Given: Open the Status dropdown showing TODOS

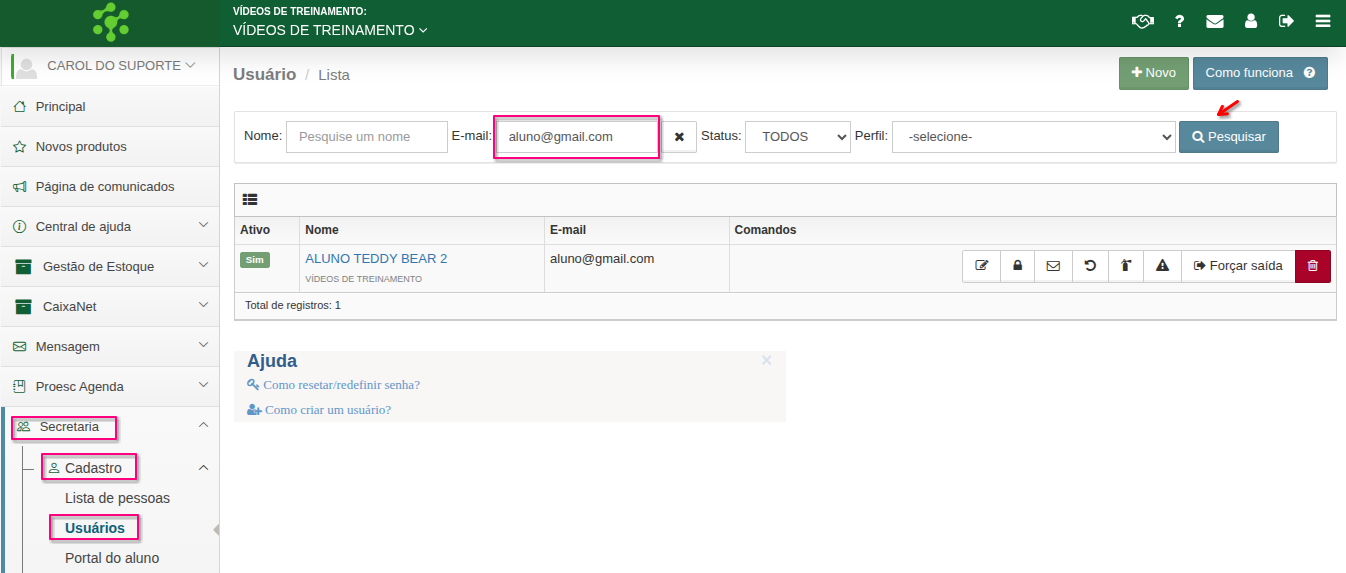Looking at the screenshot, I should click(797, 137).
